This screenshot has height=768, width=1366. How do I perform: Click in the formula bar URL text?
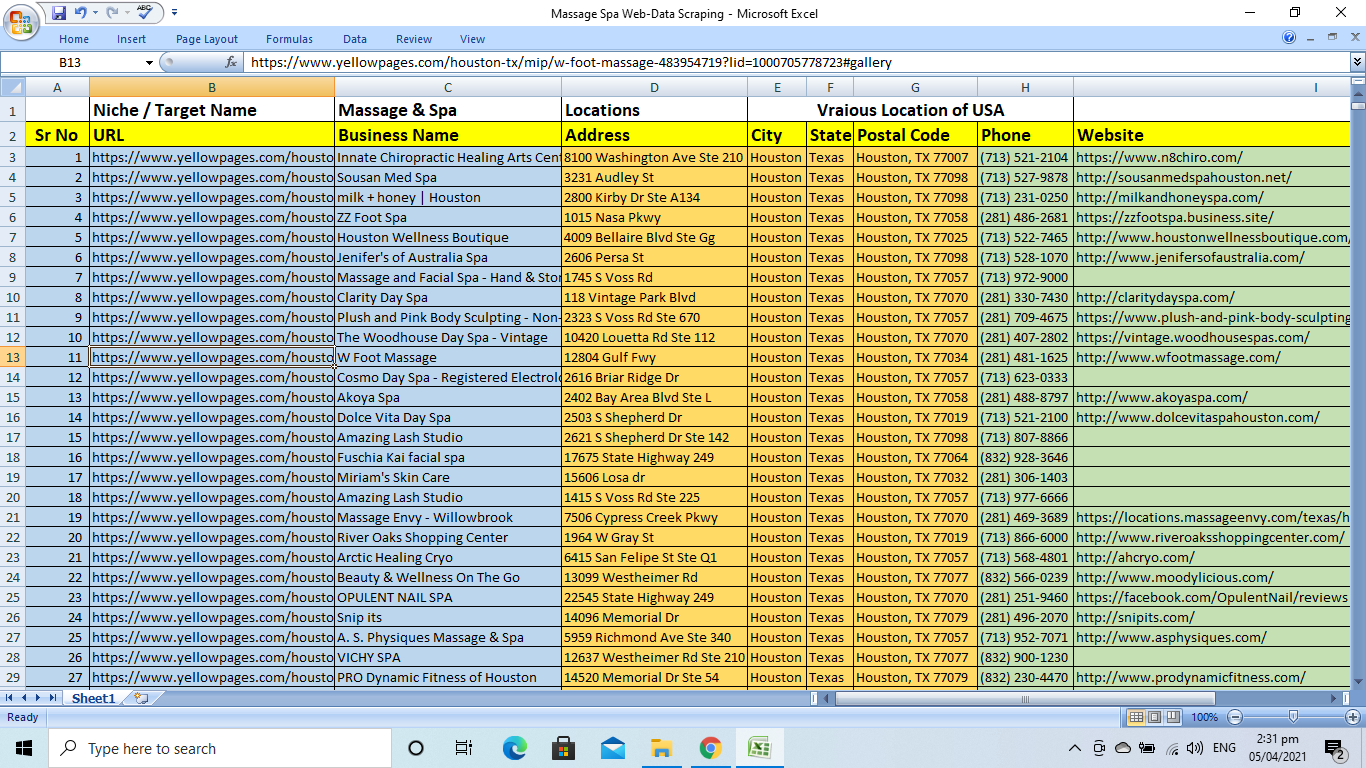[571, 62]
